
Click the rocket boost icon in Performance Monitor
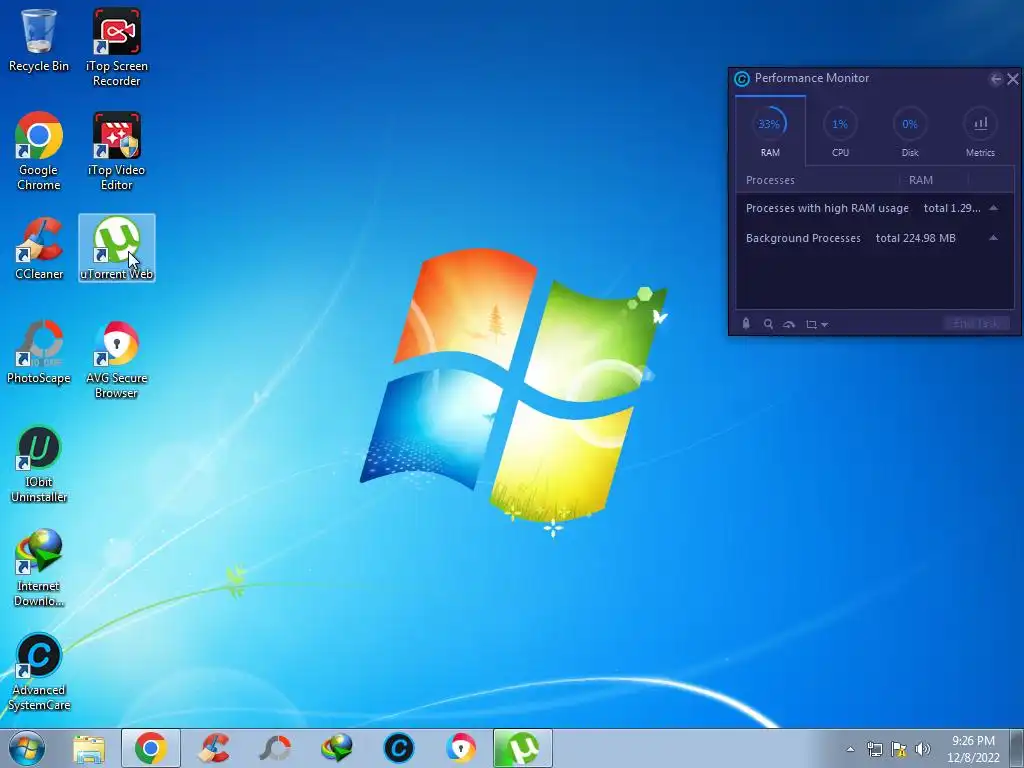746,324
